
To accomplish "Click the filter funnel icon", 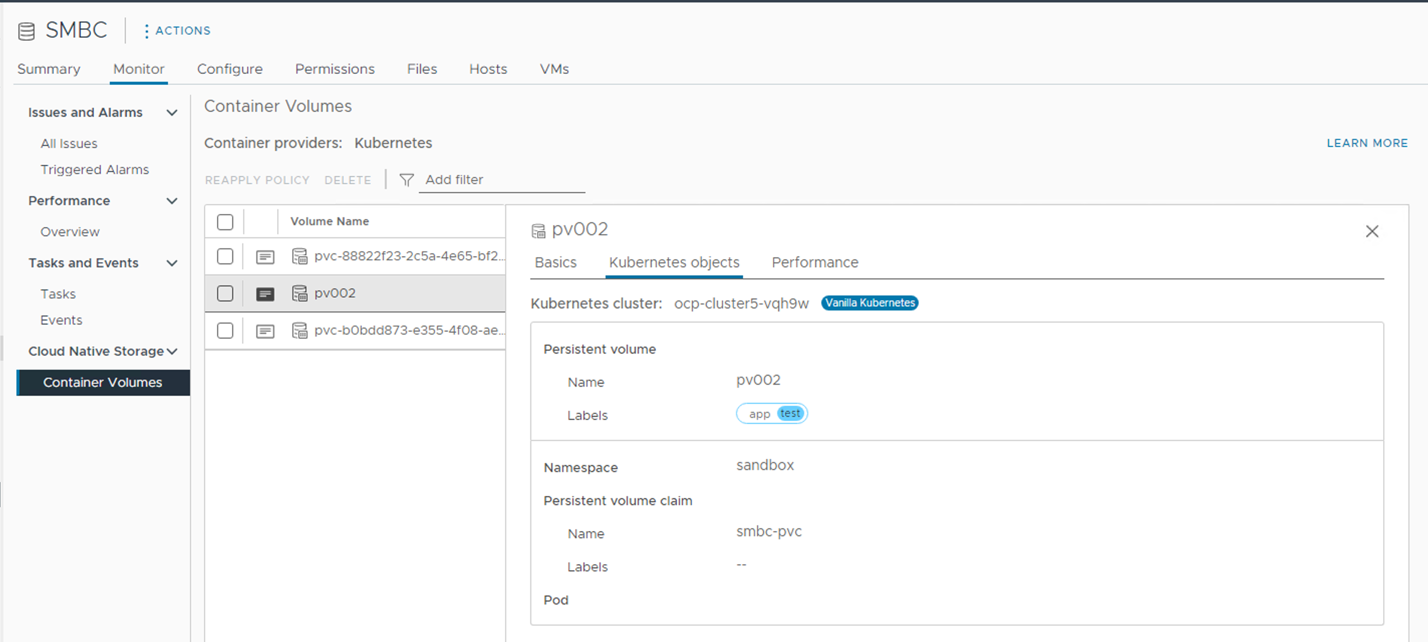I will [x=406, y=180].
